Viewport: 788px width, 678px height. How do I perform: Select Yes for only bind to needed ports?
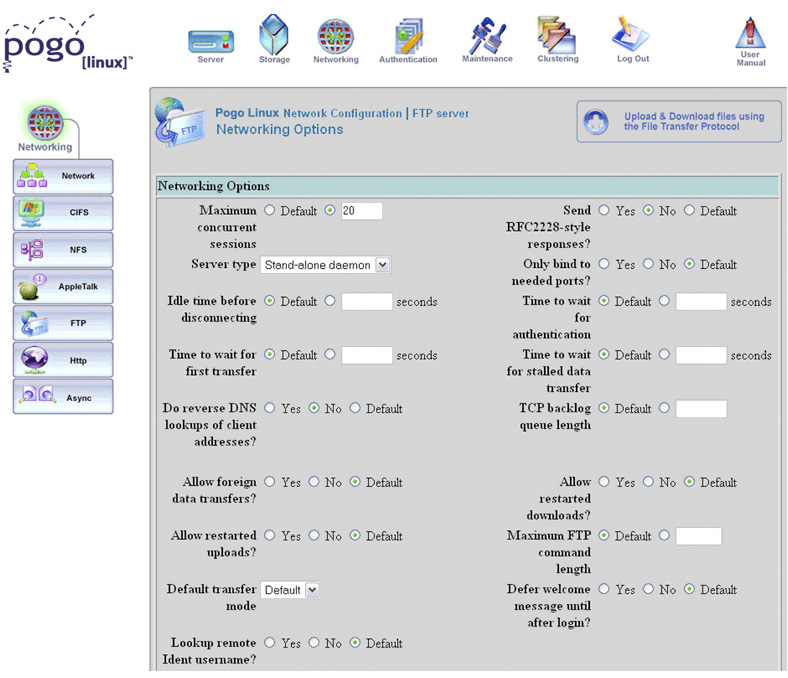click(604, 264)
